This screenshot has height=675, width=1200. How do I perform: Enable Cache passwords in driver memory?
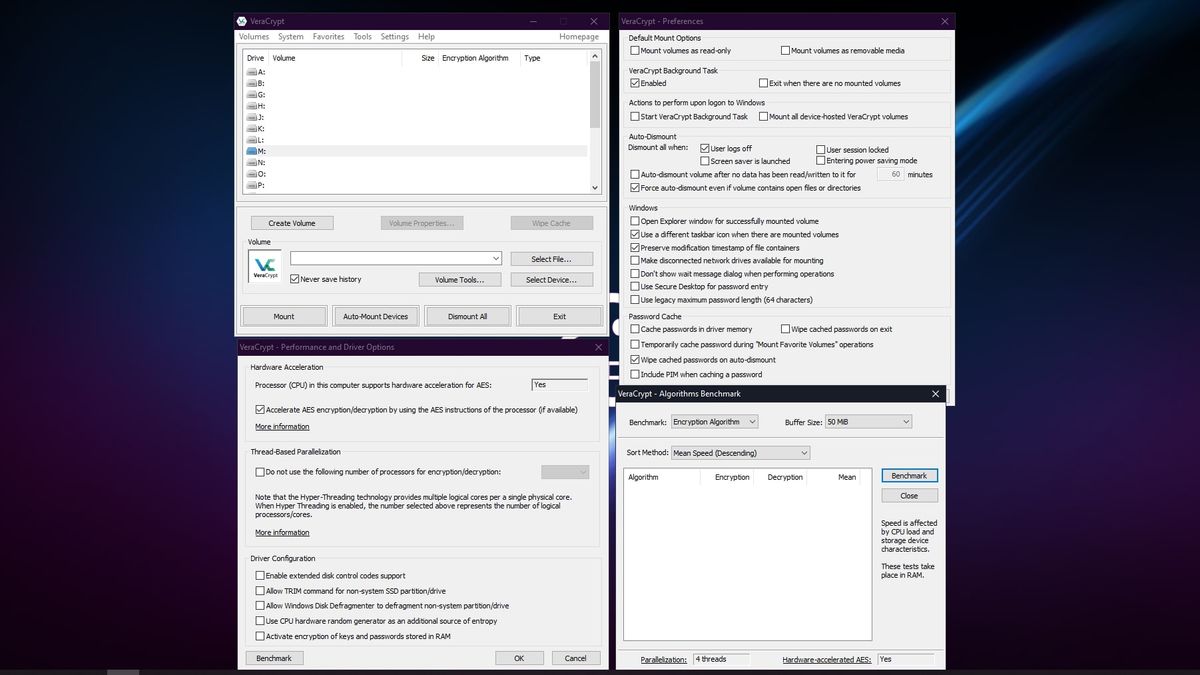[634, 328]
